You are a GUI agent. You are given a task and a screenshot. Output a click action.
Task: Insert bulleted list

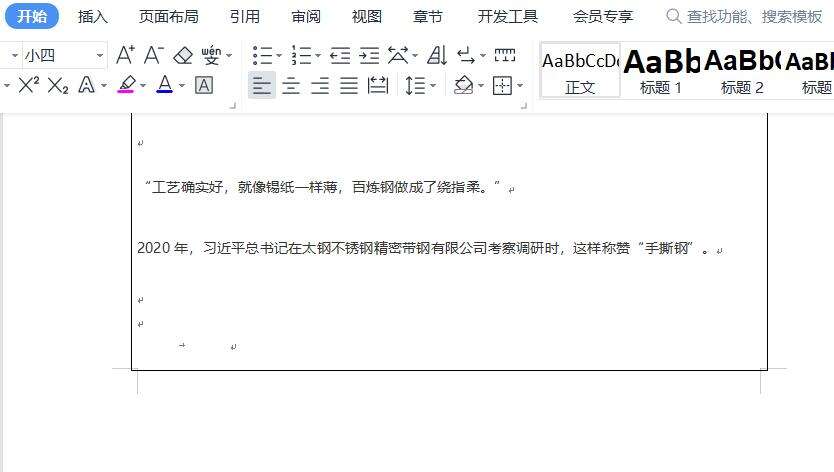coord(262,55)
